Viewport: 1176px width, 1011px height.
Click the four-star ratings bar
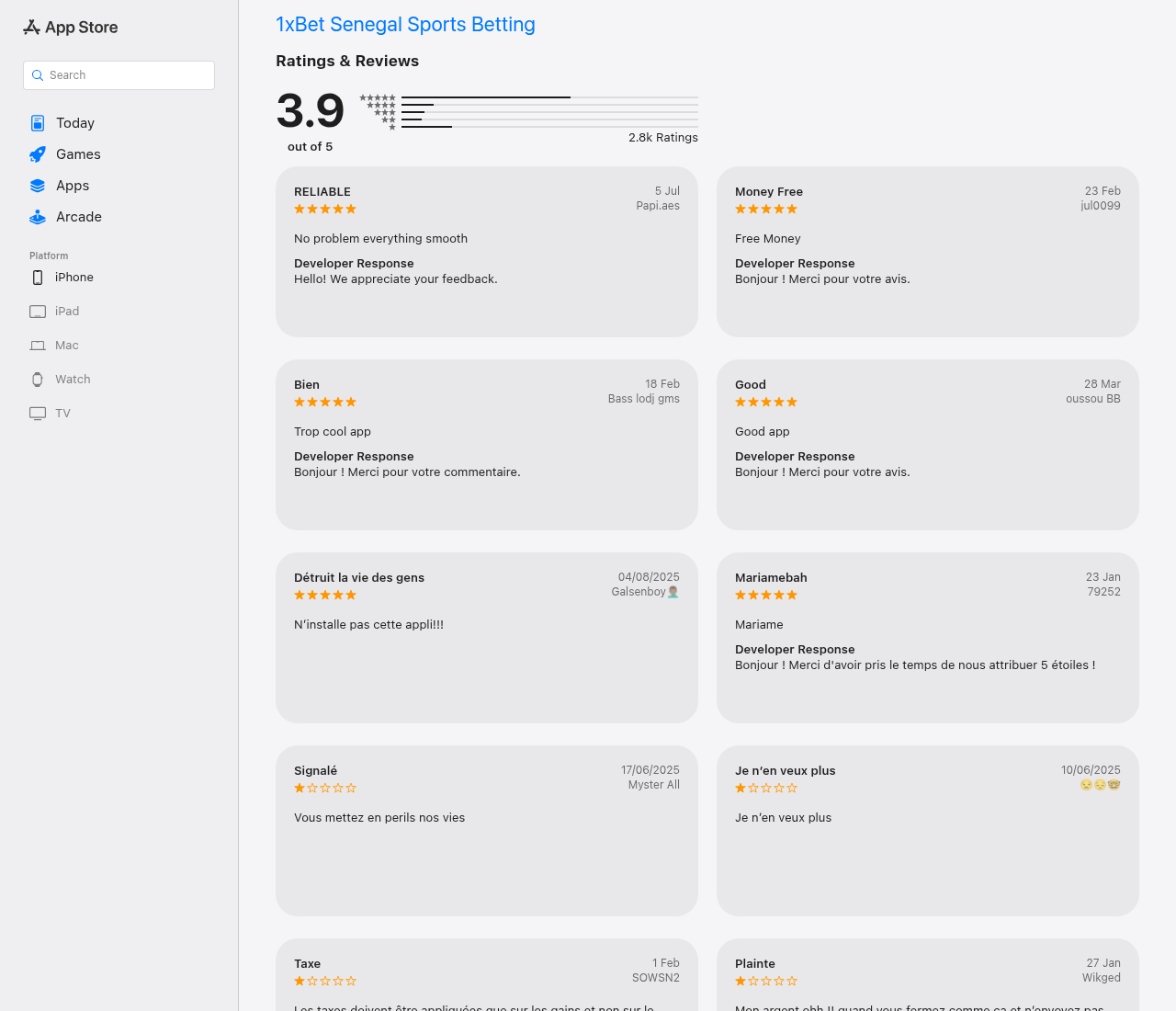coord(549,105)
